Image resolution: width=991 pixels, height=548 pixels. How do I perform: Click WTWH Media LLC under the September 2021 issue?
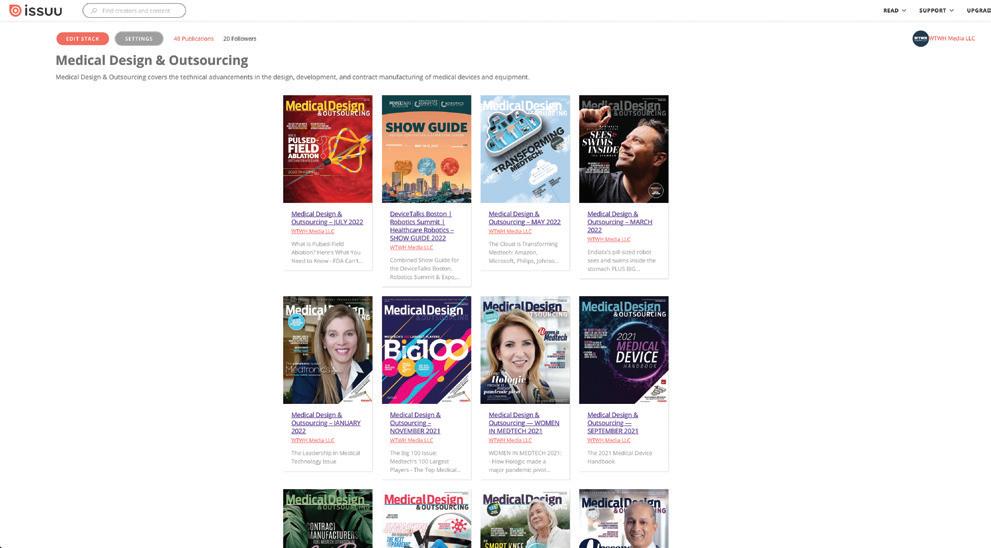click(608, 441)
